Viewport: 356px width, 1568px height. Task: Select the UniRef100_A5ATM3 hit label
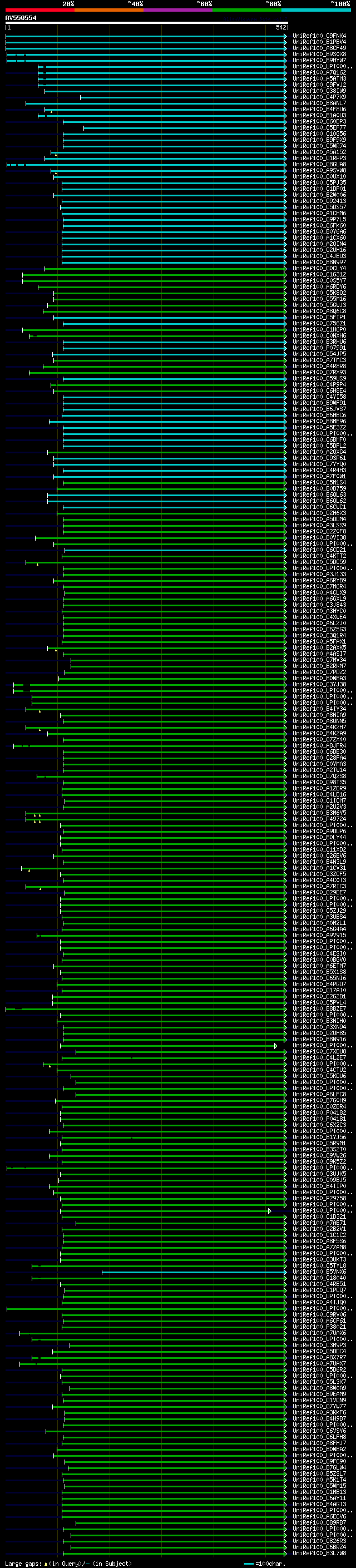click(319, 78)
